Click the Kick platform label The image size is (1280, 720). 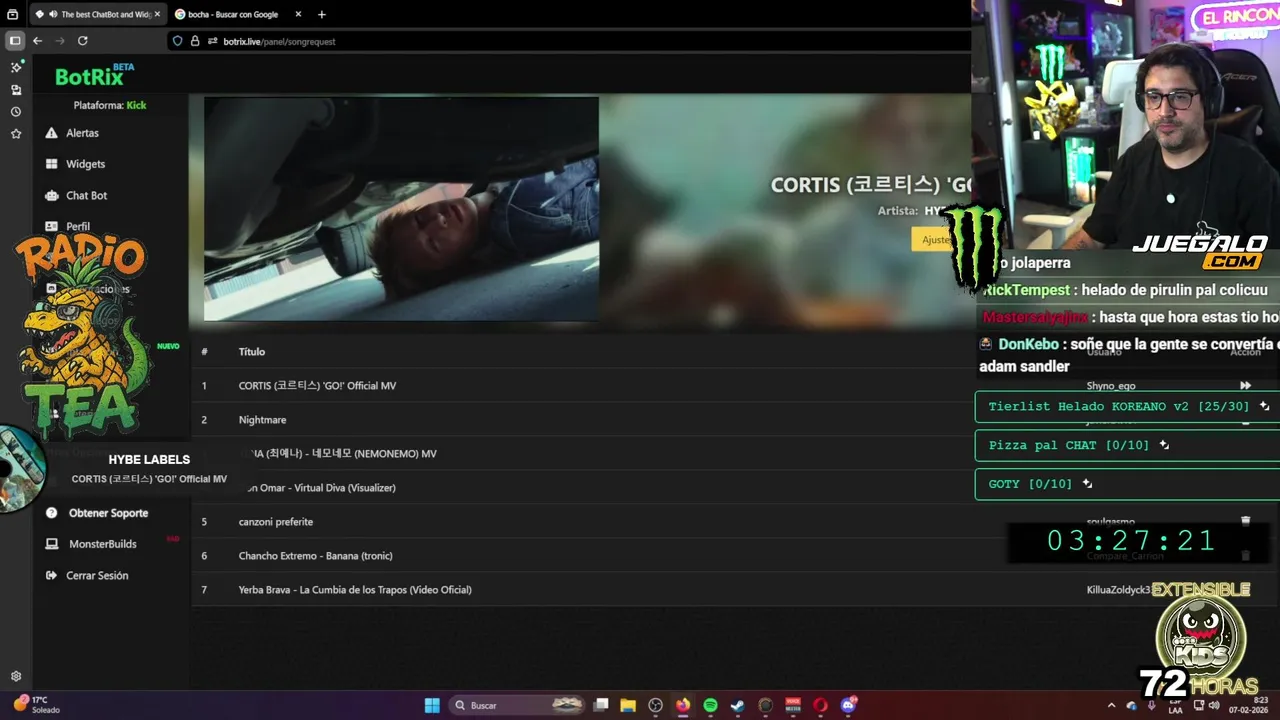(x=136, y=105)
